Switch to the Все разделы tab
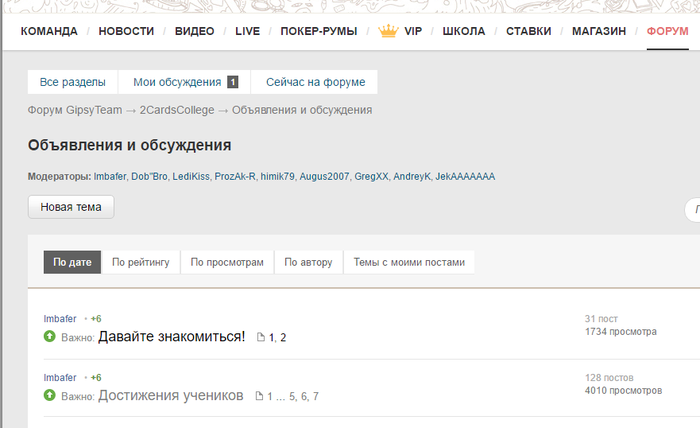 72,82
